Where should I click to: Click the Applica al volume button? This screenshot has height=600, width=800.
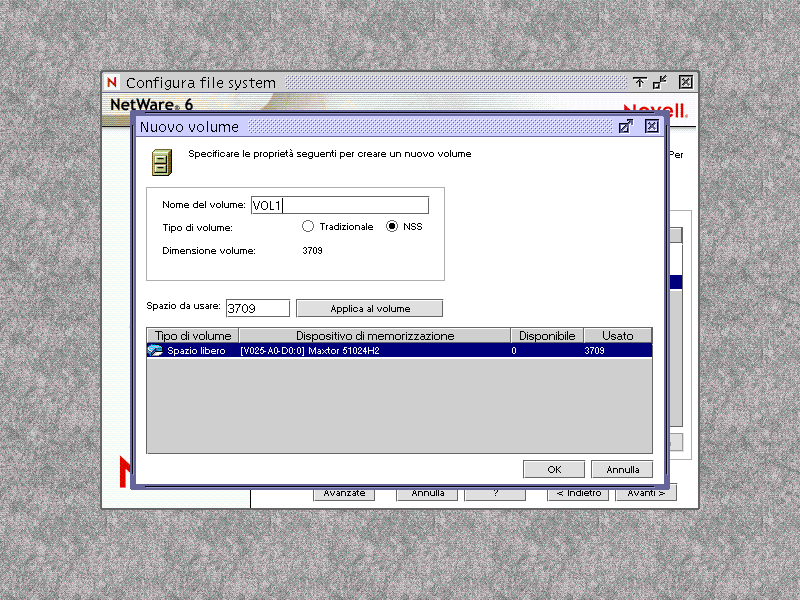click(x=370, y=308)
